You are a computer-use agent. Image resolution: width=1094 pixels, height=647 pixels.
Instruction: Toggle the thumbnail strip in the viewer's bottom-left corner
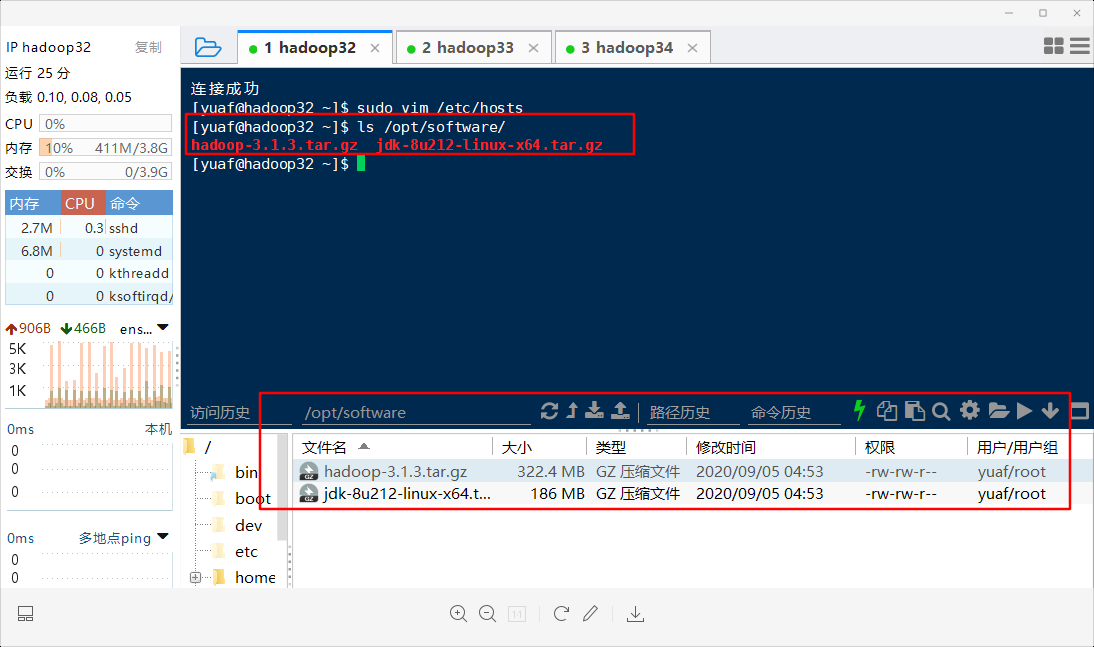(x=26, y=613)
